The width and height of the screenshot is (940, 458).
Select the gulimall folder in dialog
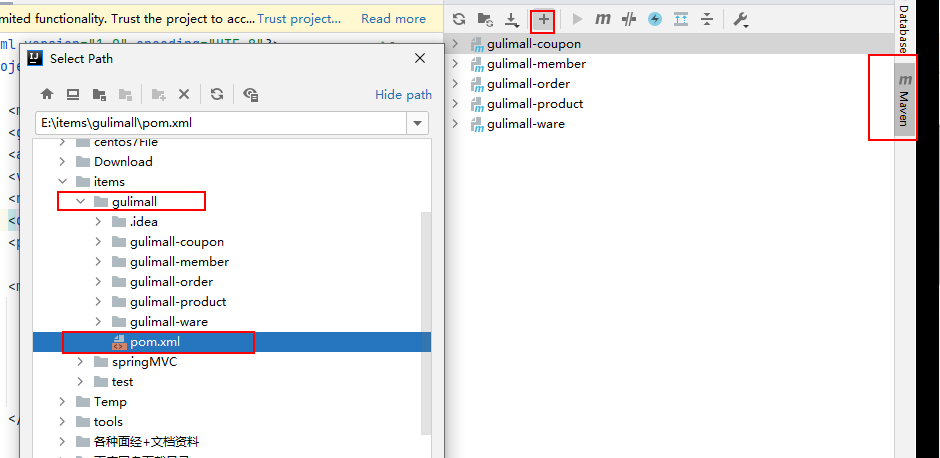[x=232, y=201]
